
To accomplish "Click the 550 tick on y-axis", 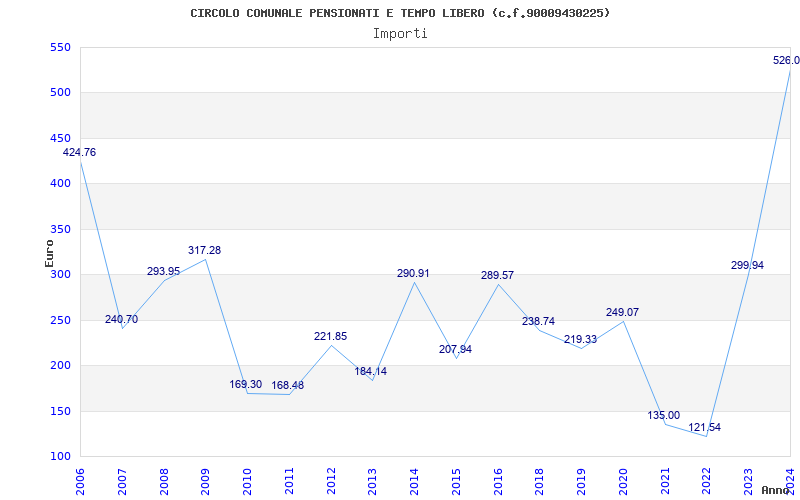I will (60, 48).
